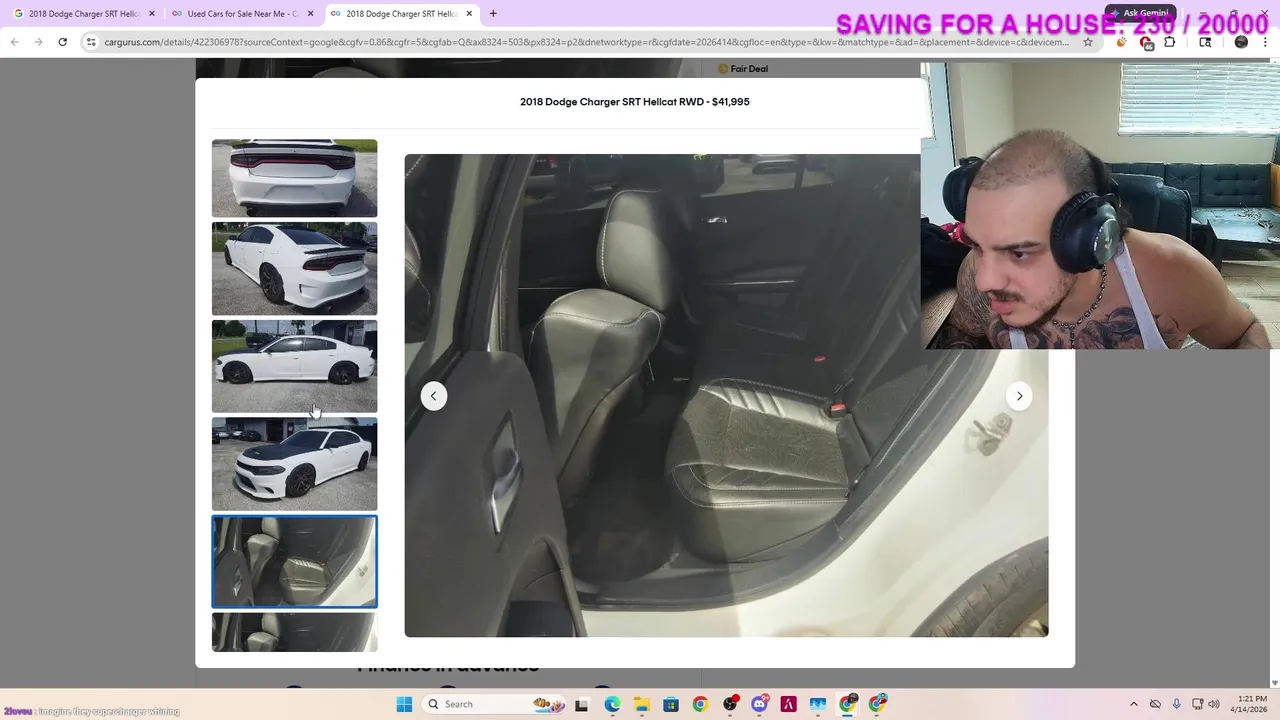Image resolution: width=1280 pixels, height=720 pixels.
Task: Show the previous photo with left arrow
Action: (x=433, y=396)
